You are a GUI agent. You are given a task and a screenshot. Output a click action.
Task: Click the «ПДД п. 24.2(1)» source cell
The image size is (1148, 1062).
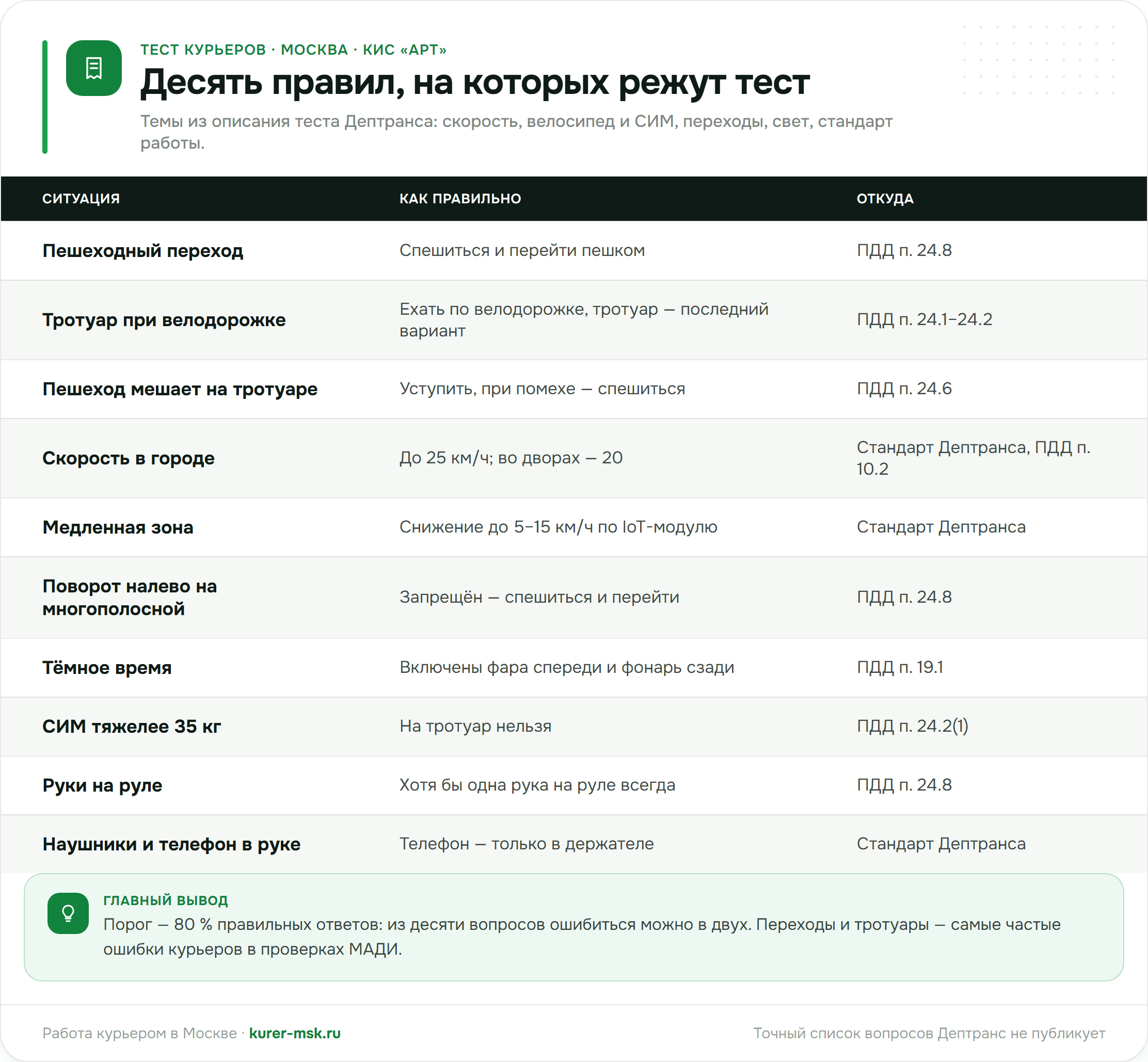(912, 727)
